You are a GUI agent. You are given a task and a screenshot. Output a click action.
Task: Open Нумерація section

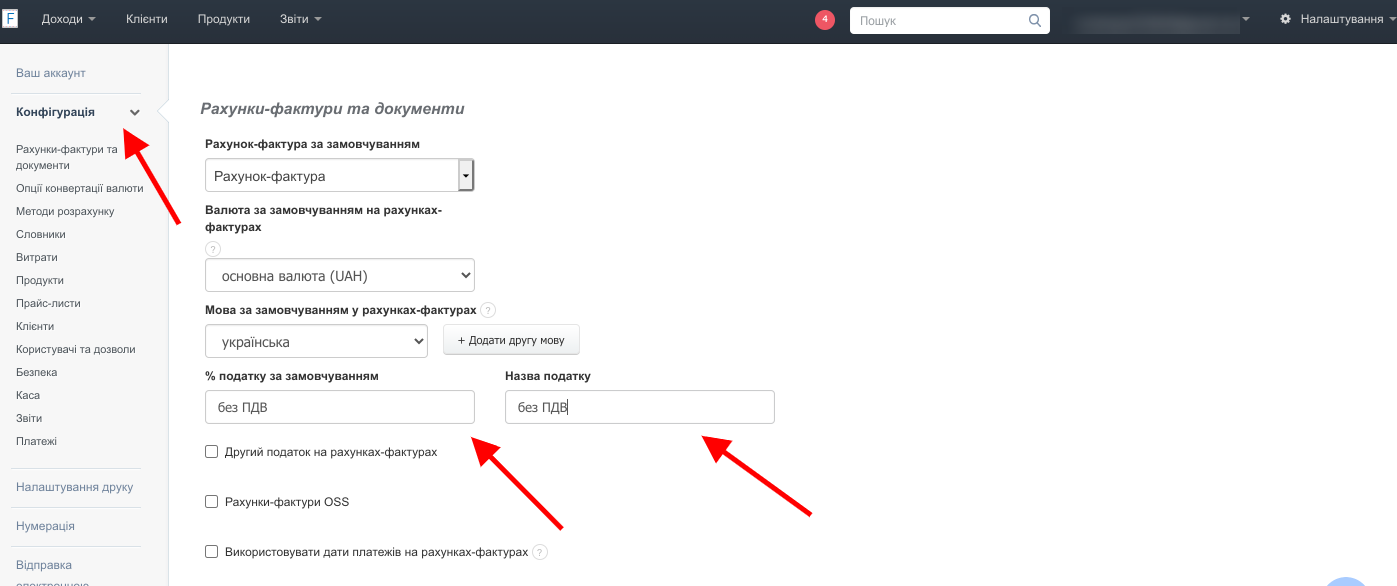[x=45, y=526]
